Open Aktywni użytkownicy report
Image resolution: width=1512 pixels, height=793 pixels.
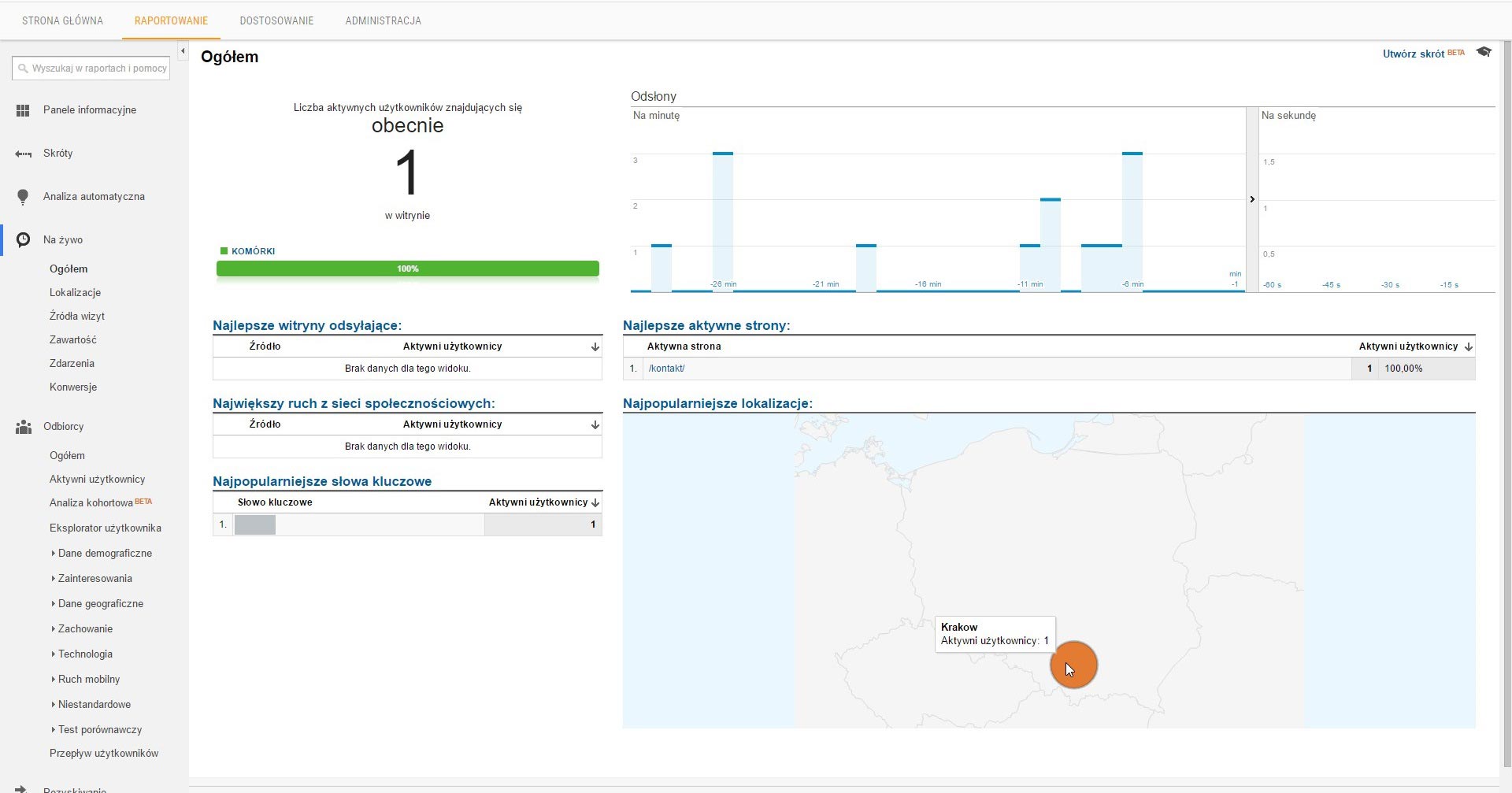97,479
